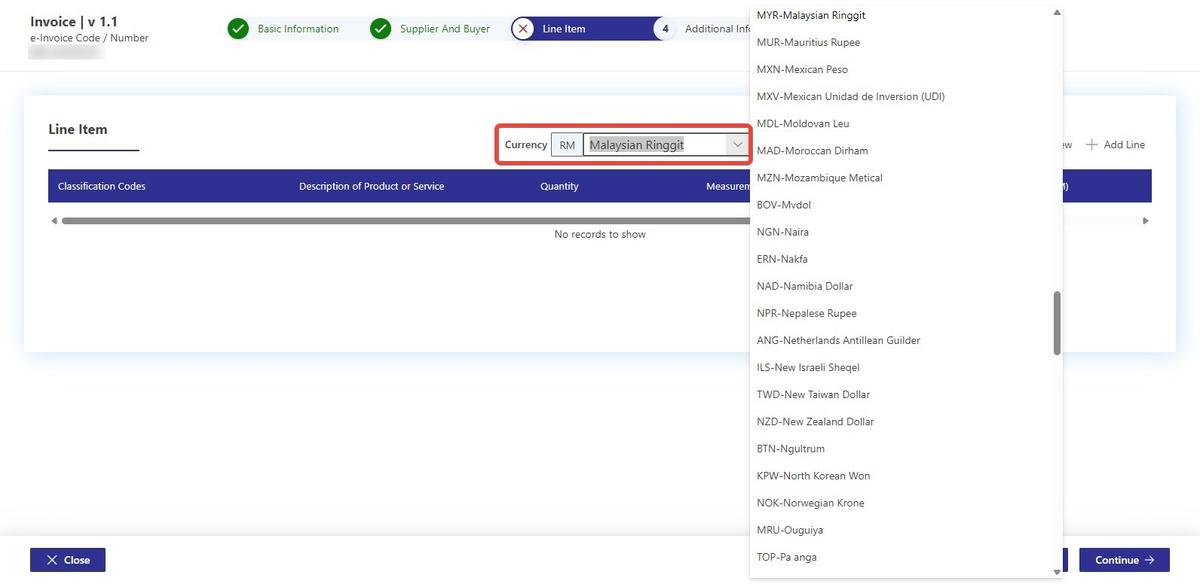Click table horizontal scroll right arrow
The image size is (1200, 584).
point(1146,221)
